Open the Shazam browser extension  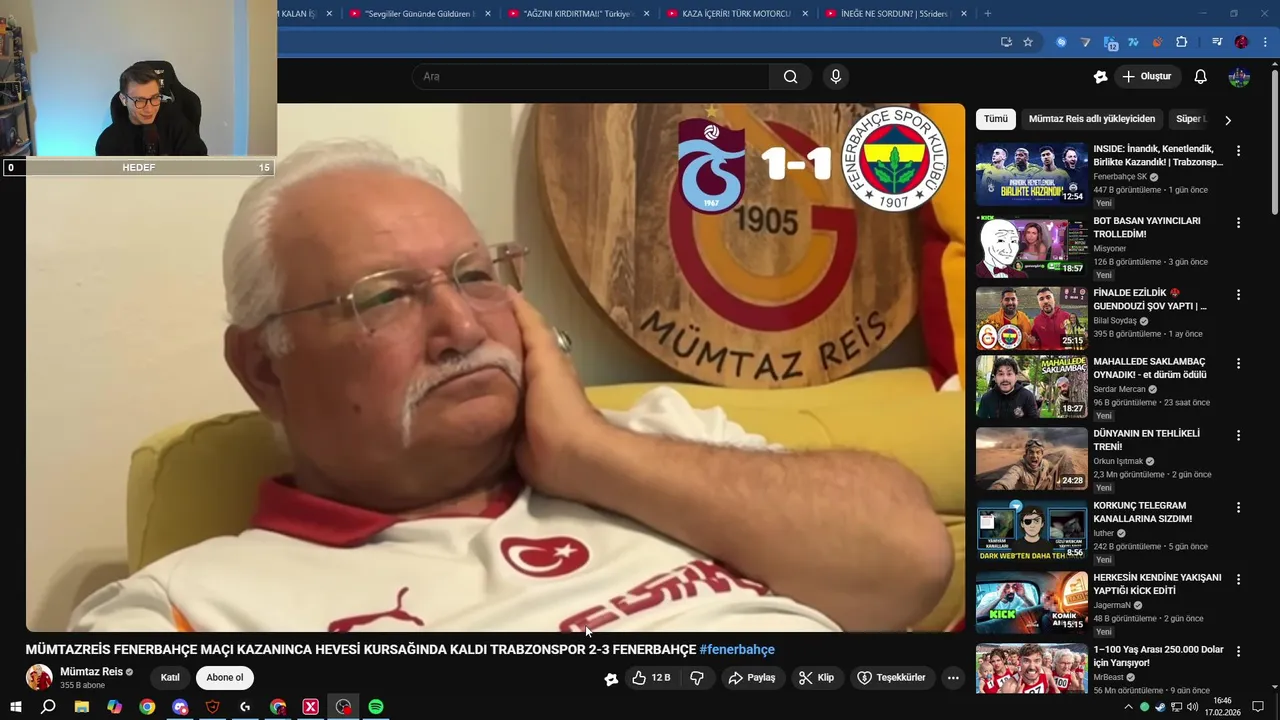click(x=1061, y=42)
